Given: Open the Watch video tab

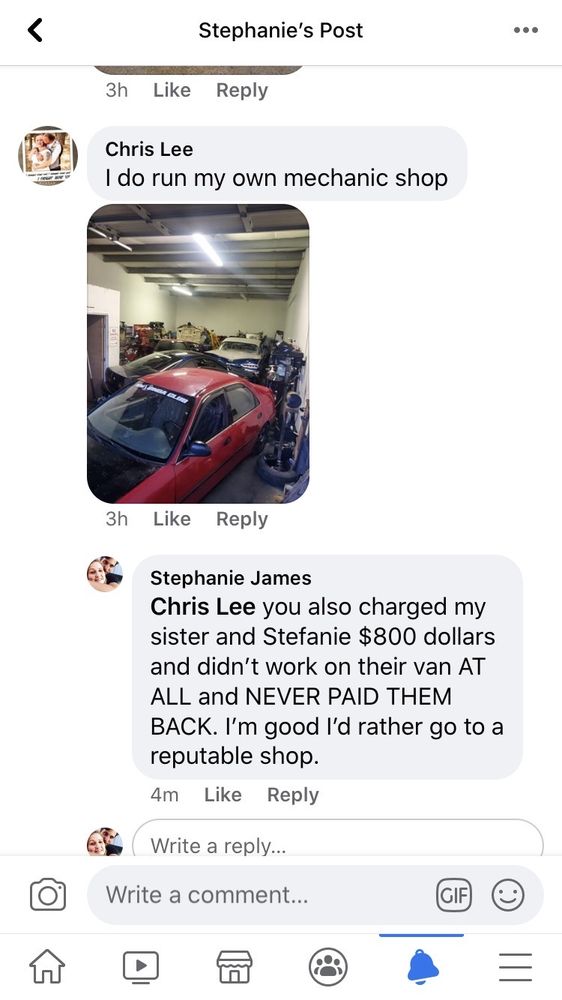Looking at the screenshot, I should [x=141, y=967].
